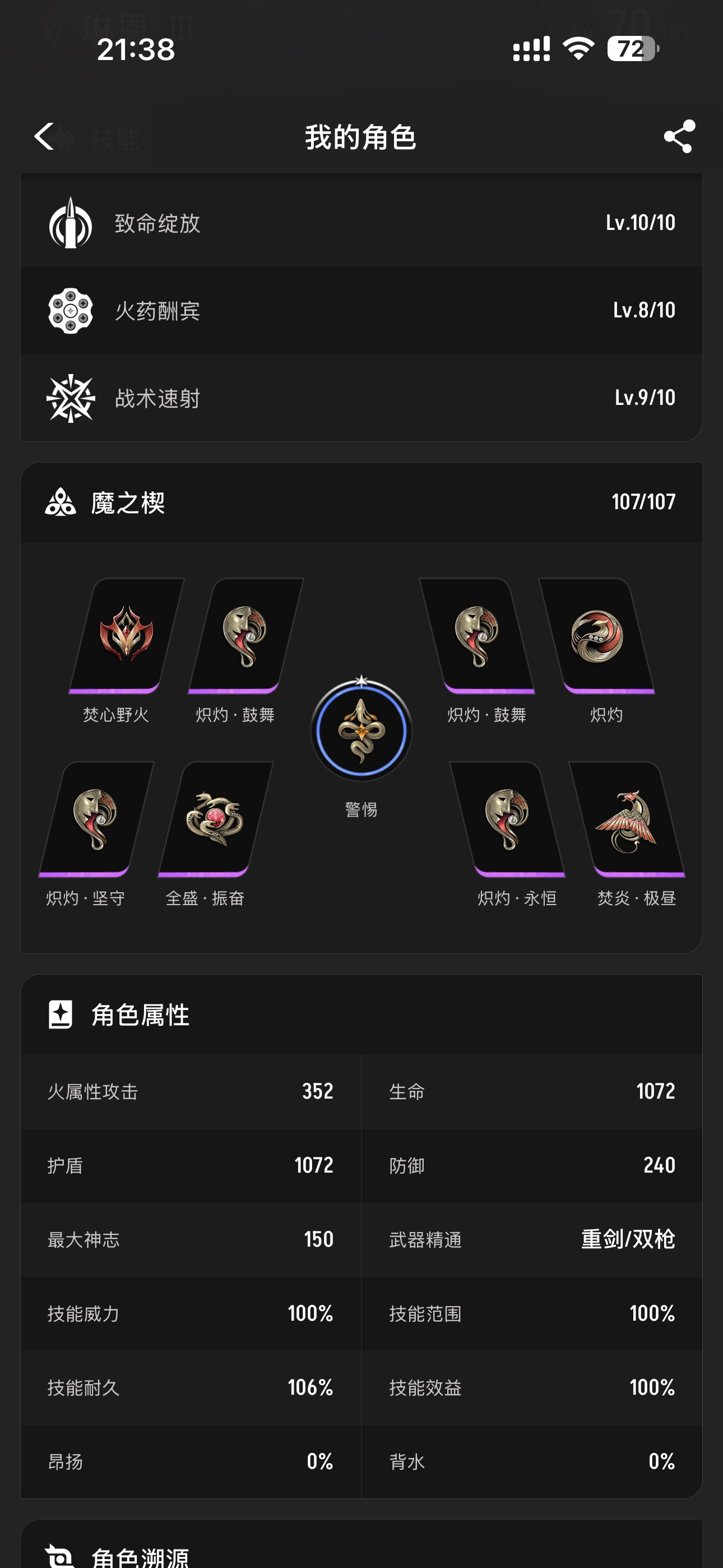This screenshot has width=723, height=1568.
Task: Tap the 火属性攻击 352 stat row
Action: coord(191,1091)
